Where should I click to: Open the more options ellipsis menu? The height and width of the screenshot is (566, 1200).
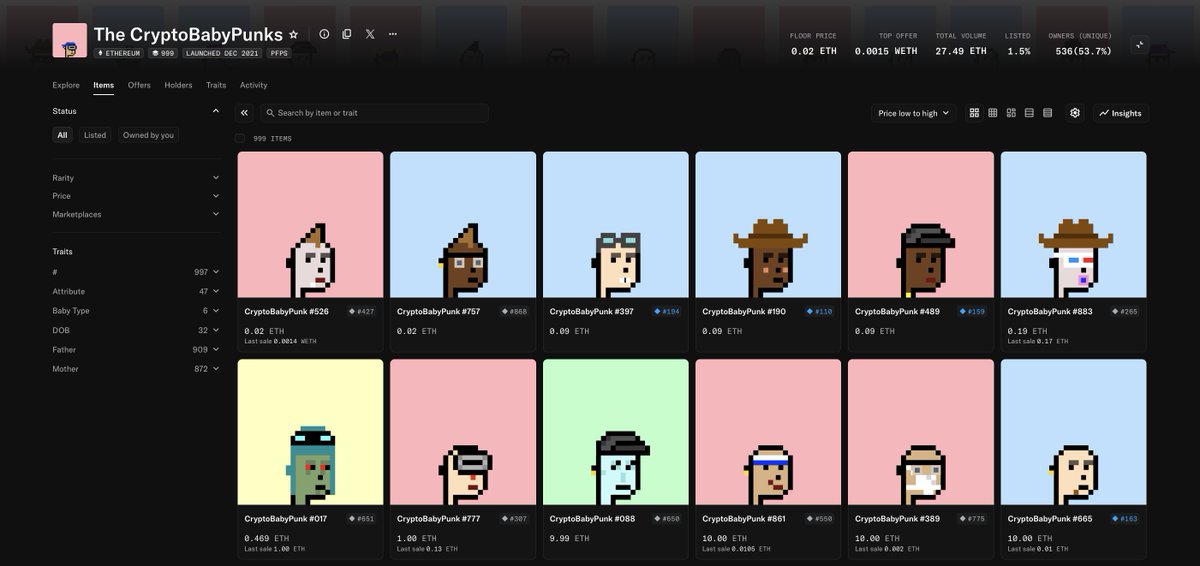393,34
